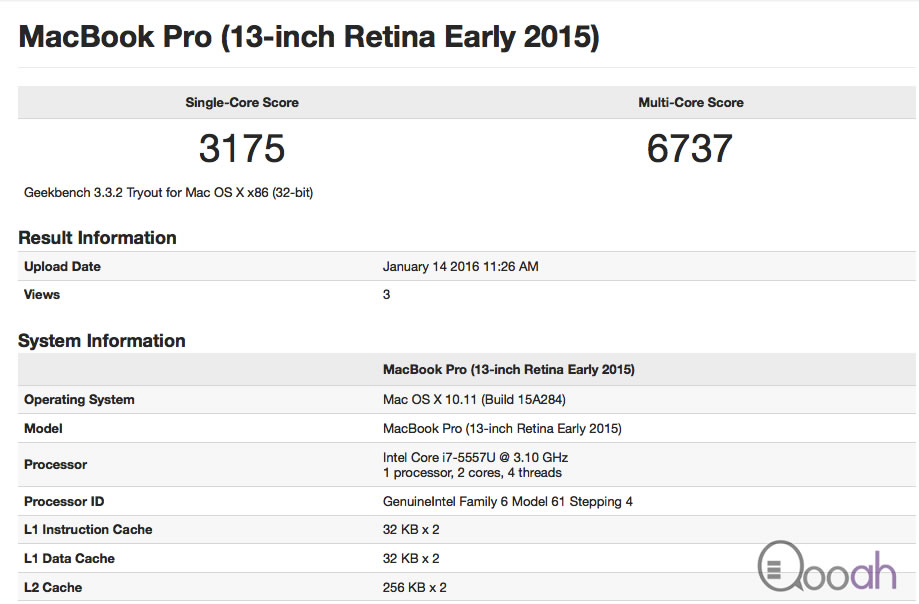
Task: Click the views count 3
Action: click(386, 295)
